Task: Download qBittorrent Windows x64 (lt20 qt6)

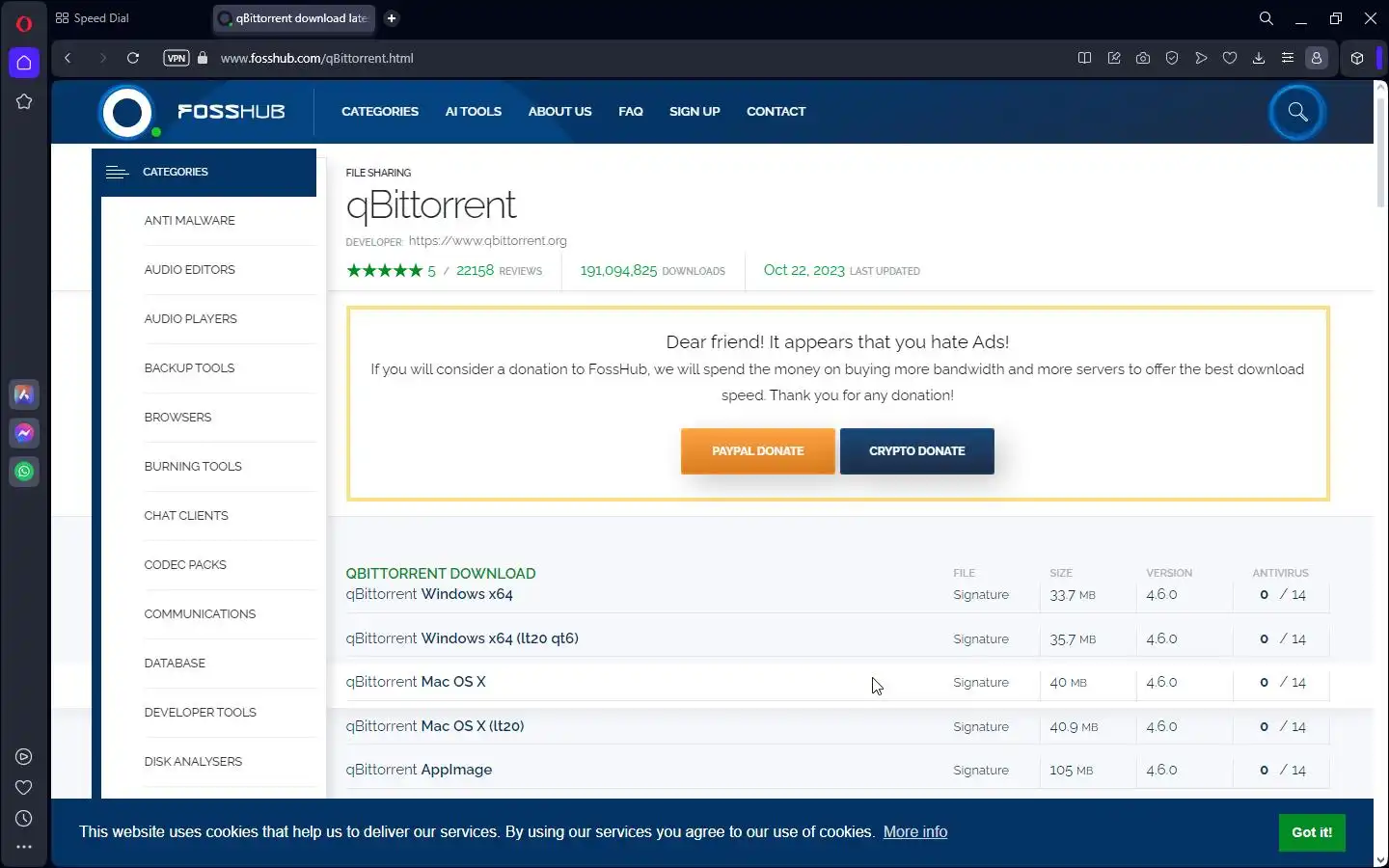Action: pos(462,639)
